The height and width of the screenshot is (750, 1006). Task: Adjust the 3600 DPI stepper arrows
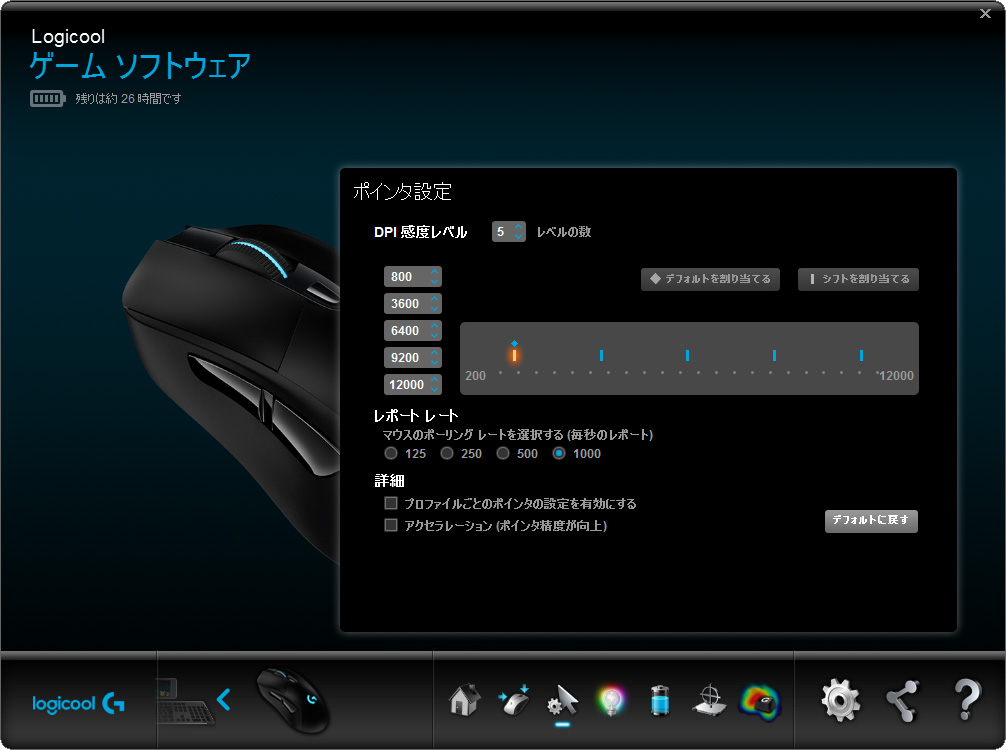tap(434, 303)
